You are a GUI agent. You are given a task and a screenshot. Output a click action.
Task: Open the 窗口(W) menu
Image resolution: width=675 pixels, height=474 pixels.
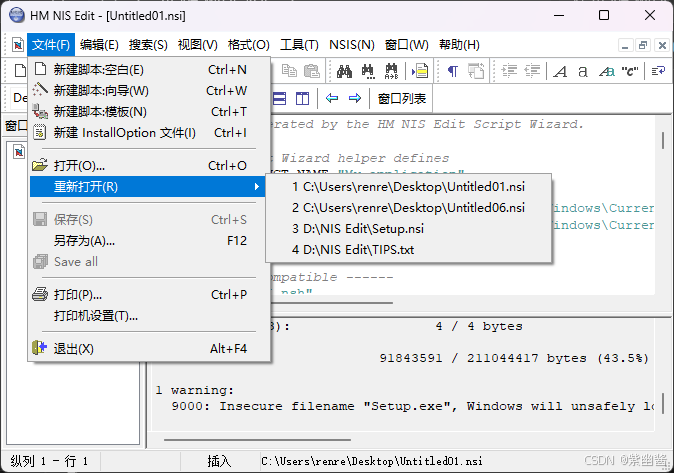tap(407, 45)
